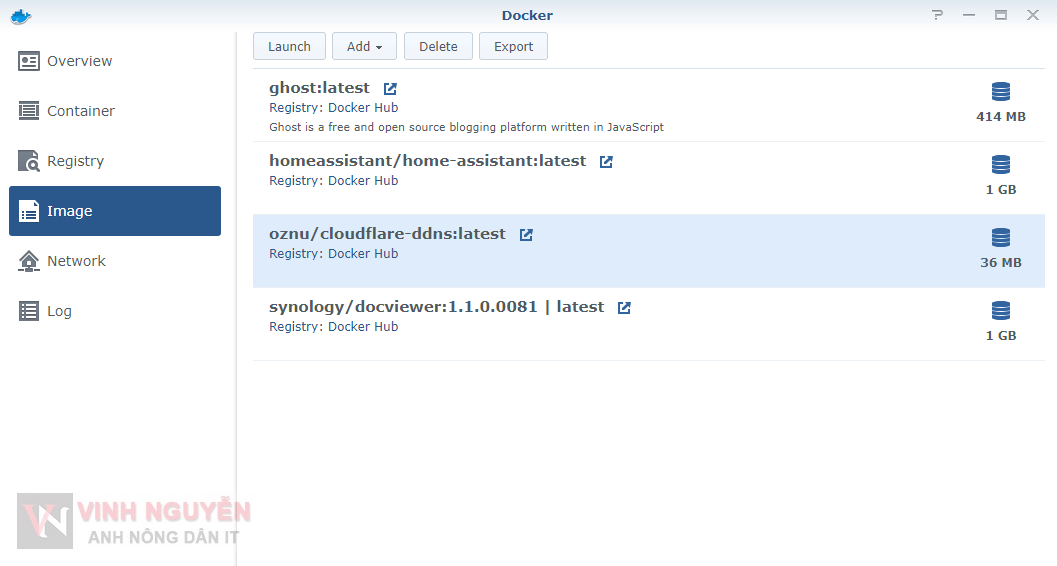Open external link for homeassistant image
This screenshot has width=1057, height=566.
pos(606,161)
